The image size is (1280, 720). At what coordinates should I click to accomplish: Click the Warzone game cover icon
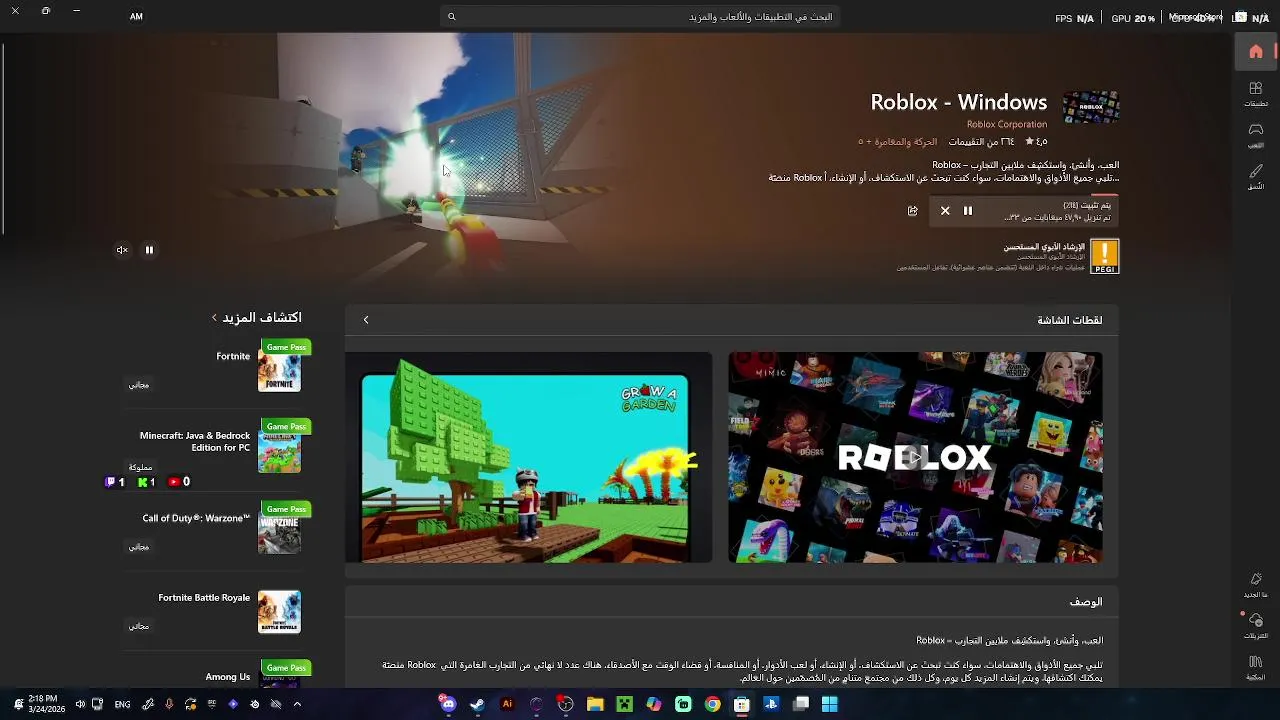click(x=279, y=535)
